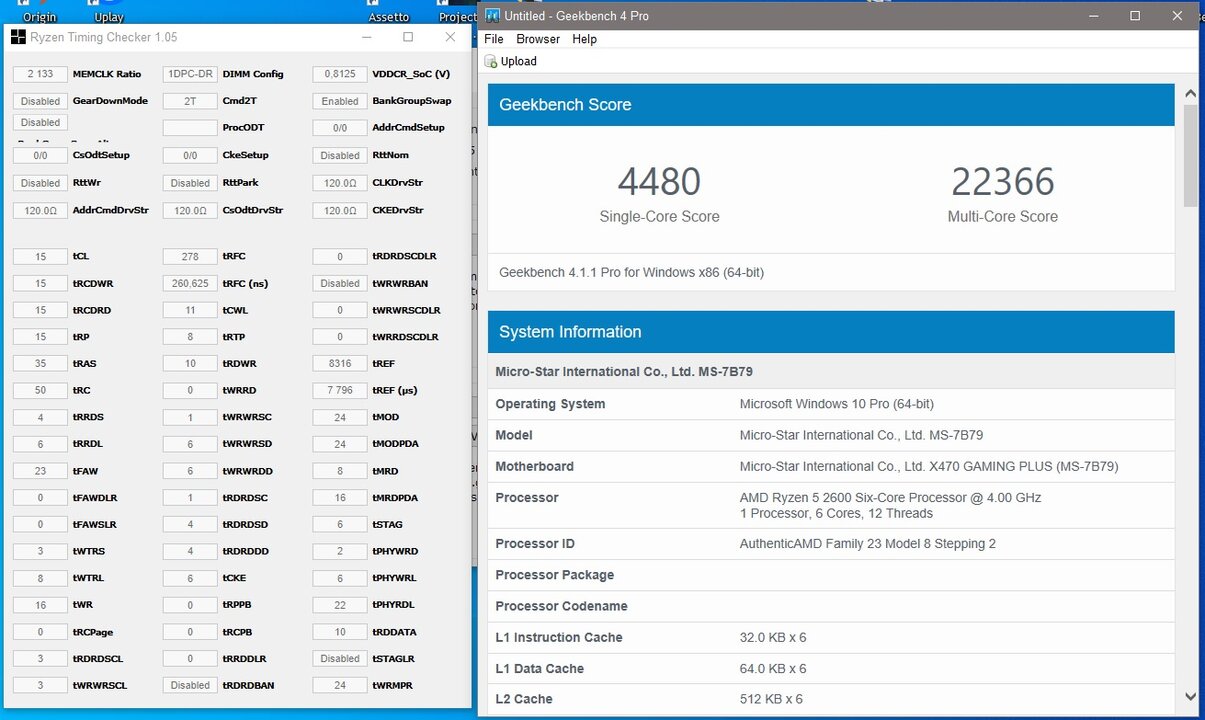
Task: Click the Multi-Core Score 22366
Action: [x=1003, y=182]
